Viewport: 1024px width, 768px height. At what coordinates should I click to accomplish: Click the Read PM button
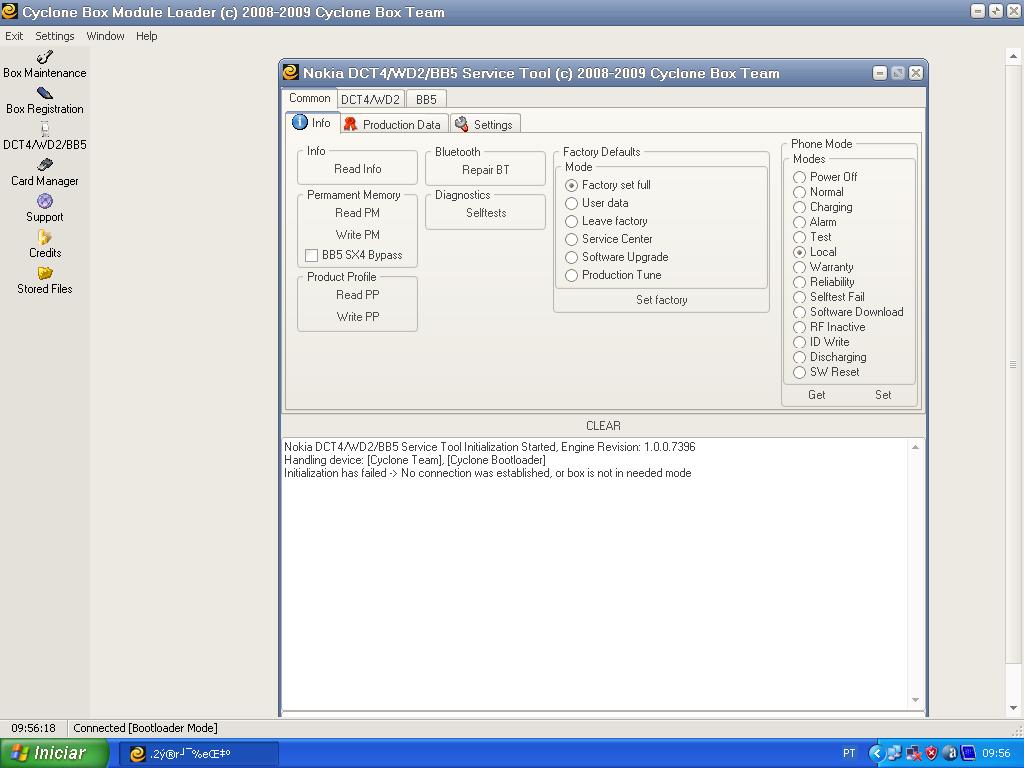coord(357,213)
